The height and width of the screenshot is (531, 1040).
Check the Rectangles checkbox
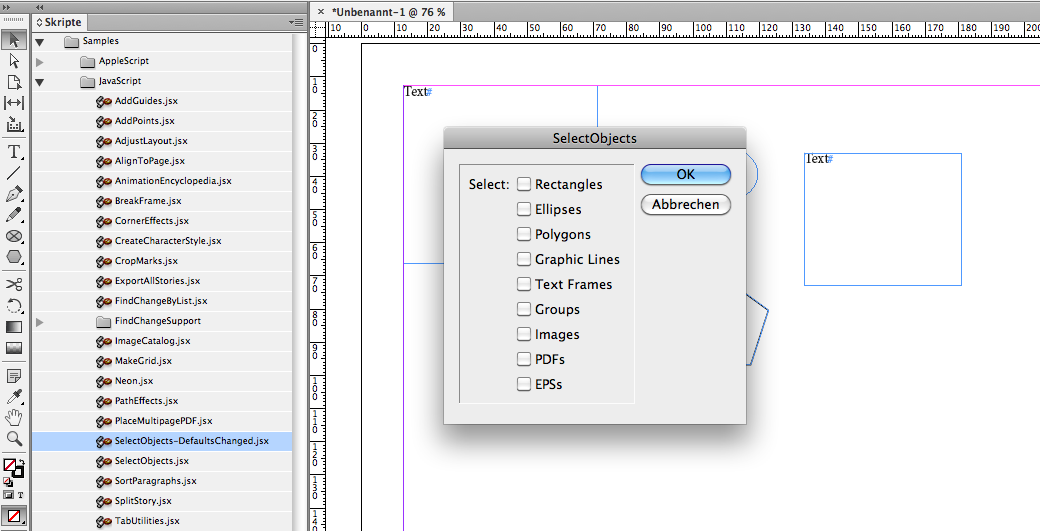pos(524,184)
